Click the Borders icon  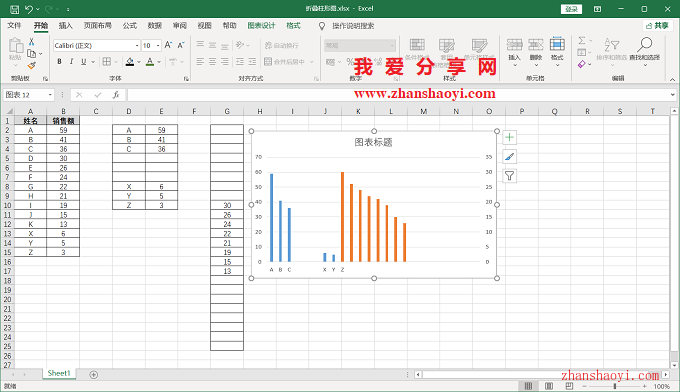[x=107, y=62]
